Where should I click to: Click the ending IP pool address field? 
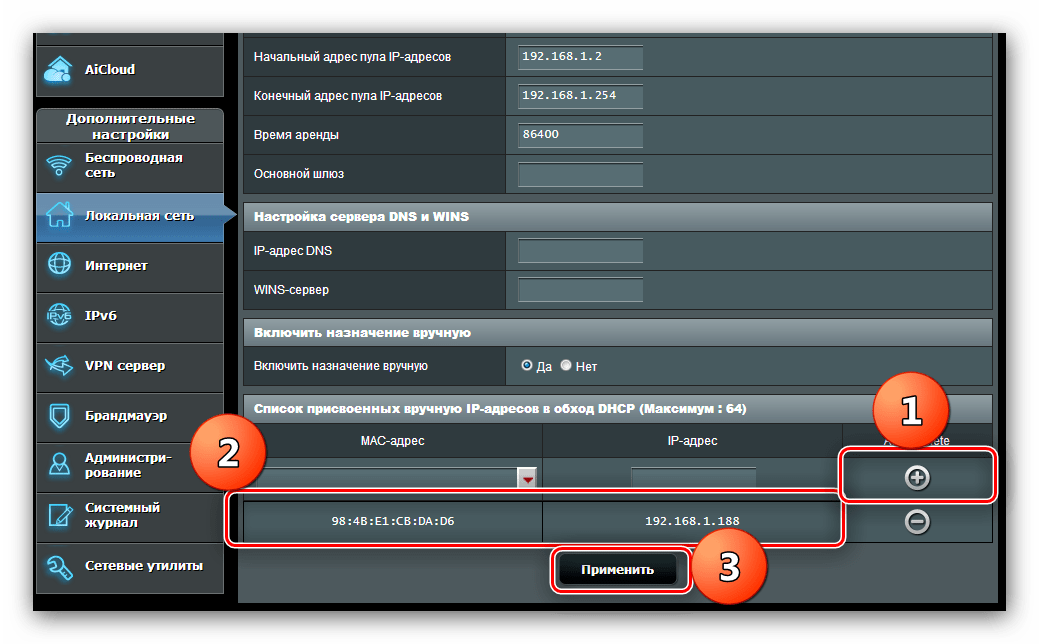click(x=580, y=96)
